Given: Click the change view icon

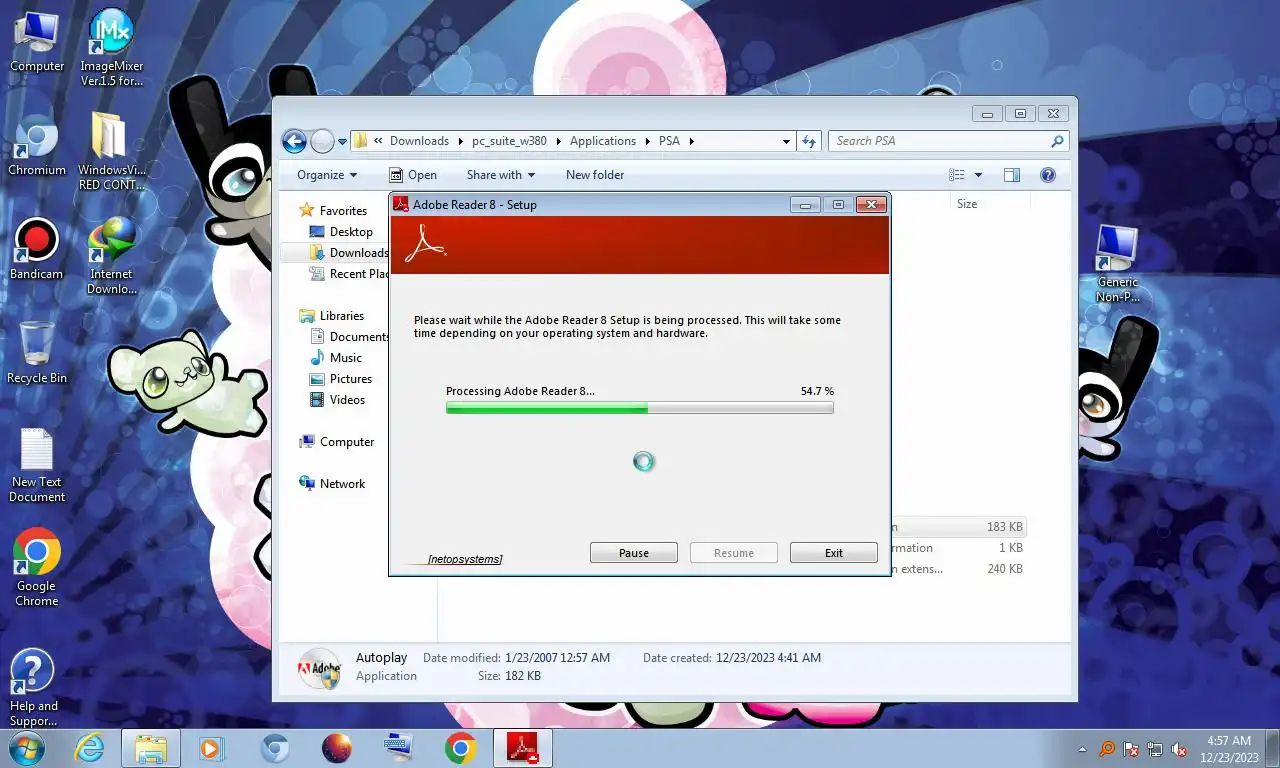Looking at the screenshot, I should coord(957,175).
